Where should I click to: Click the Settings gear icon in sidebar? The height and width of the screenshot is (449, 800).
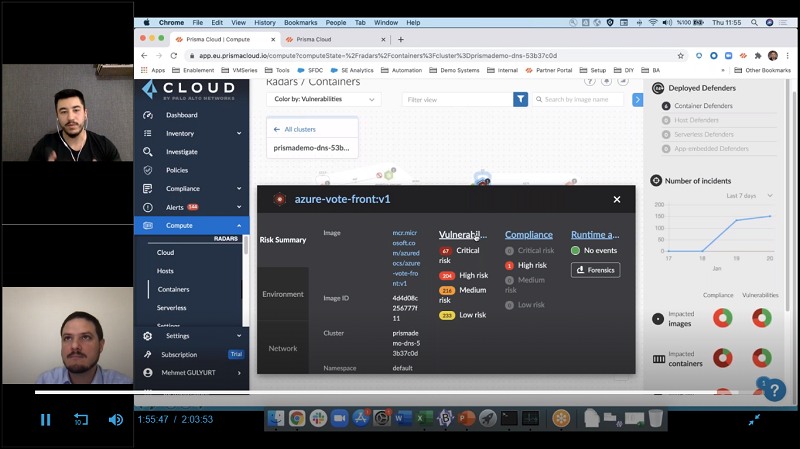[147, 336]
